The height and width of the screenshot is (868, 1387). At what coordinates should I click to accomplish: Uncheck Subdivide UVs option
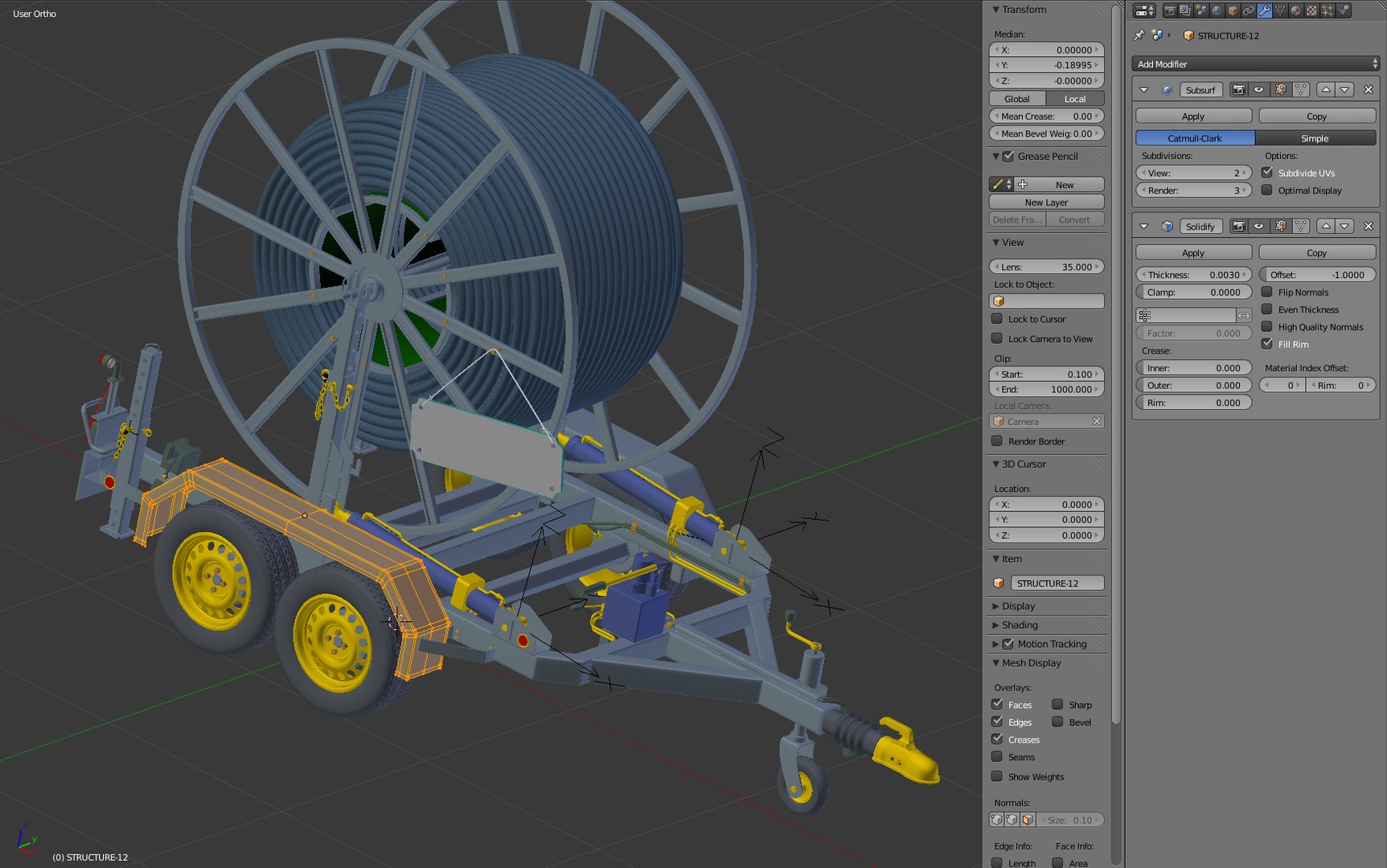tap(1266, 173)
